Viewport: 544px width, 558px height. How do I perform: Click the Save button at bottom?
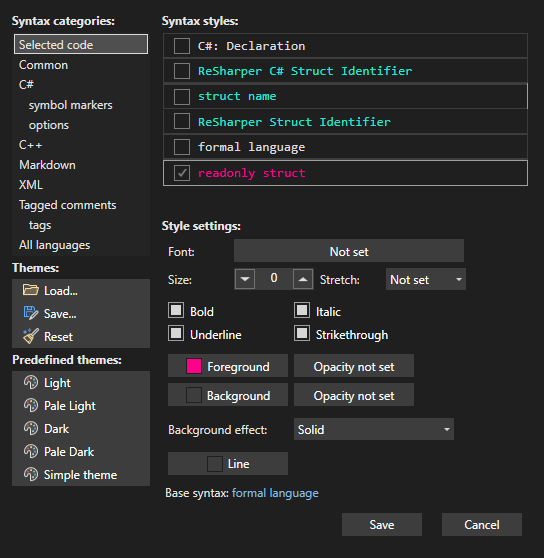pyautogui.click(x=382, y=525)
